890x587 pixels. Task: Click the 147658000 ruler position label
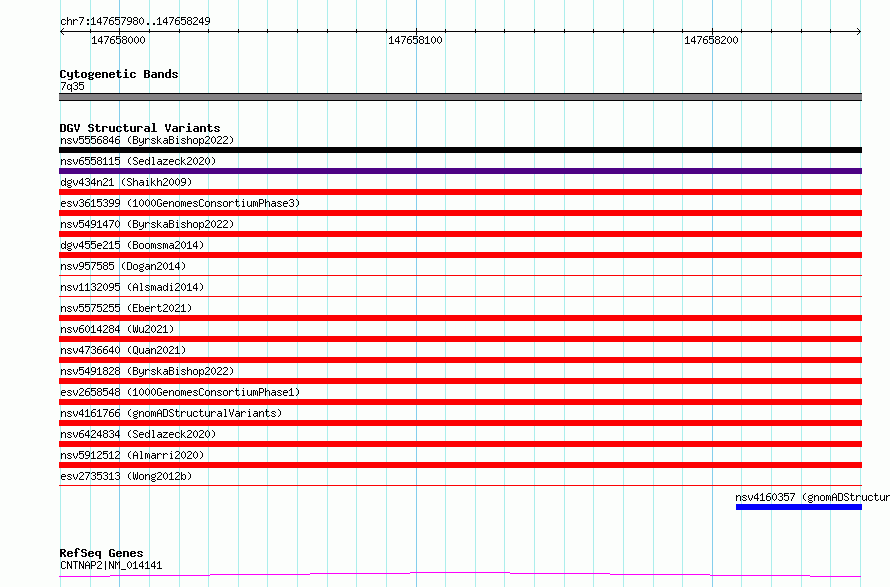pyautogui.click(x=118, y=40)
